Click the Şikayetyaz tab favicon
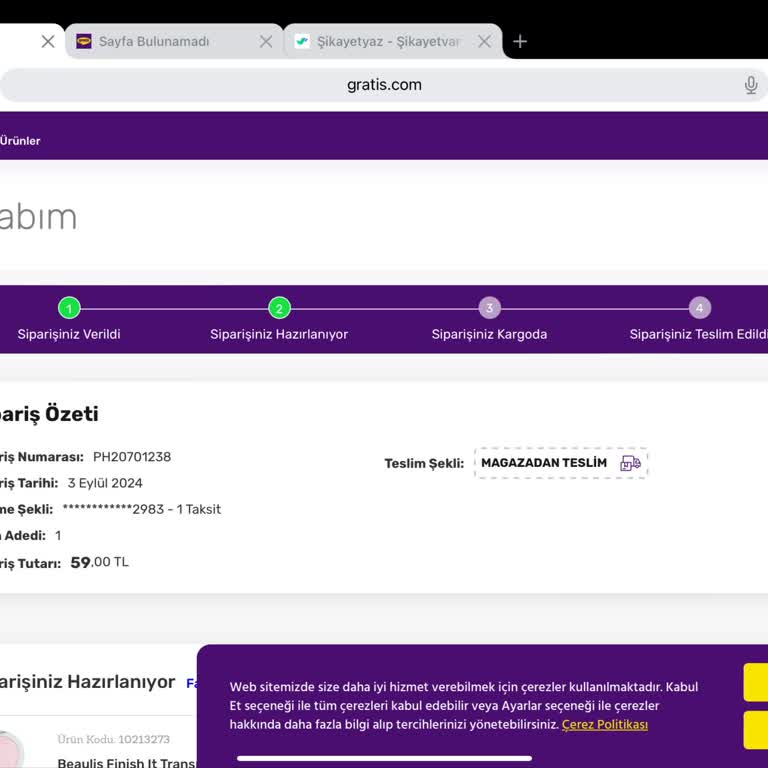The height and width of the screenshot is (768, 768). 302,41
